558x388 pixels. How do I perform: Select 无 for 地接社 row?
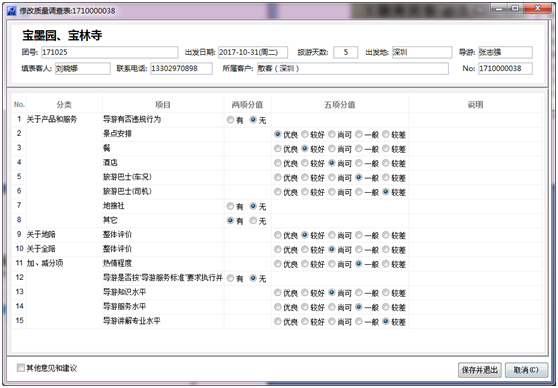pyautogui.click(x=253, y=206)
